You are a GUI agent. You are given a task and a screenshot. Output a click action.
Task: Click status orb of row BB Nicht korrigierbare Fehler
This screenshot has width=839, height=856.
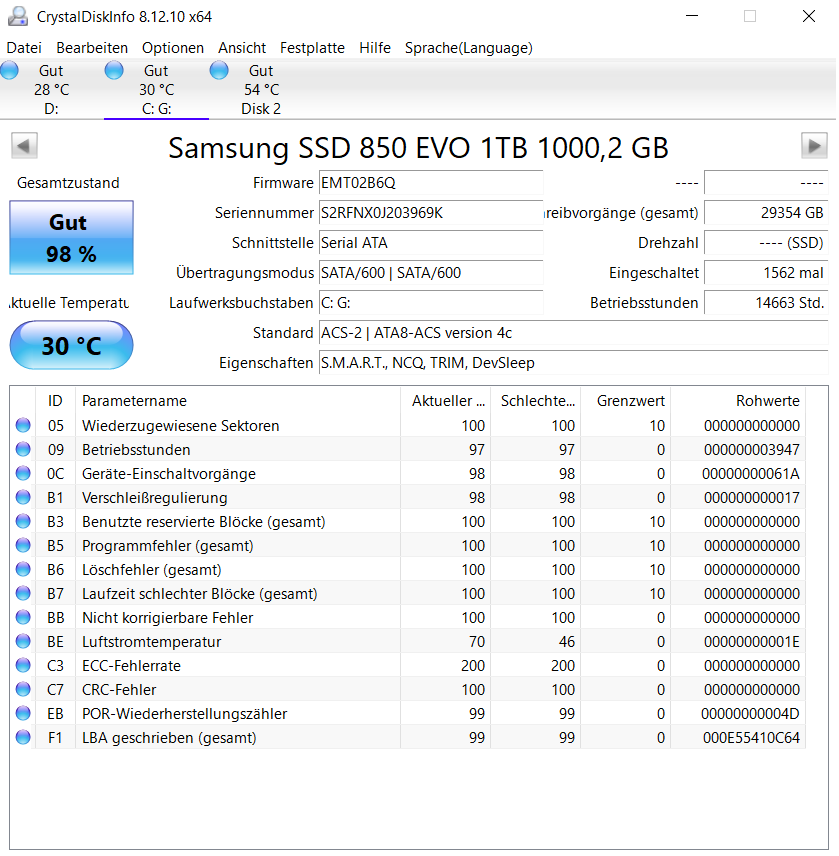[x=23, y=617]
